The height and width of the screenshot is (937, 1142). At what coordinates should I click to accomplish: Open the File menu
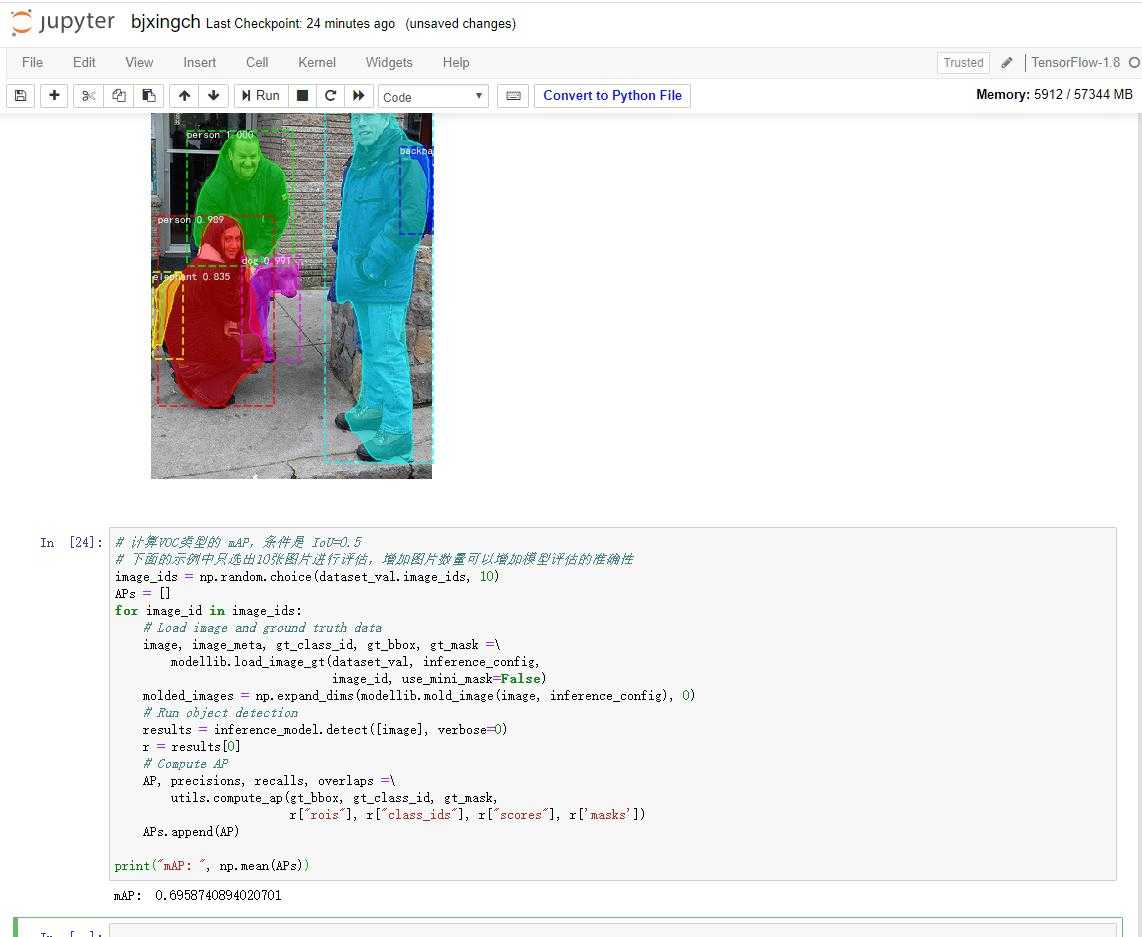[32, 63]
